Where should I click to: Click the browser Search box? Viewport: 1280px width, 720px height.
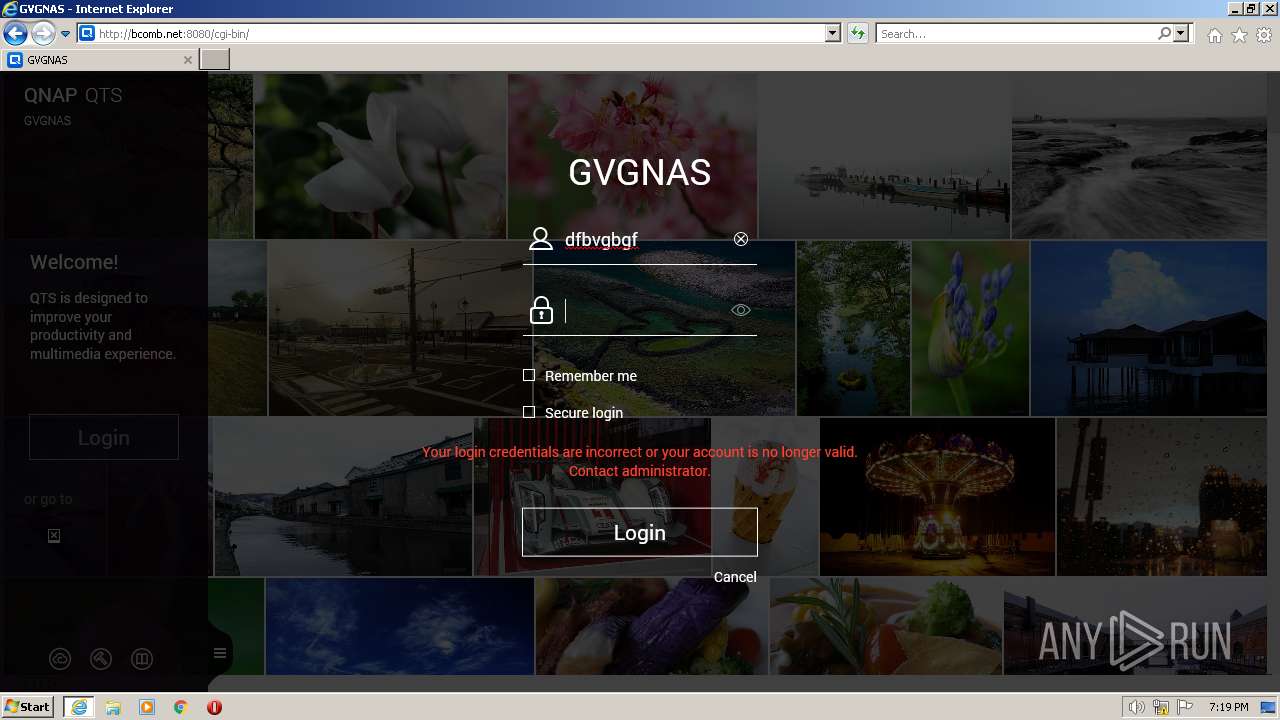point(1016,34)
